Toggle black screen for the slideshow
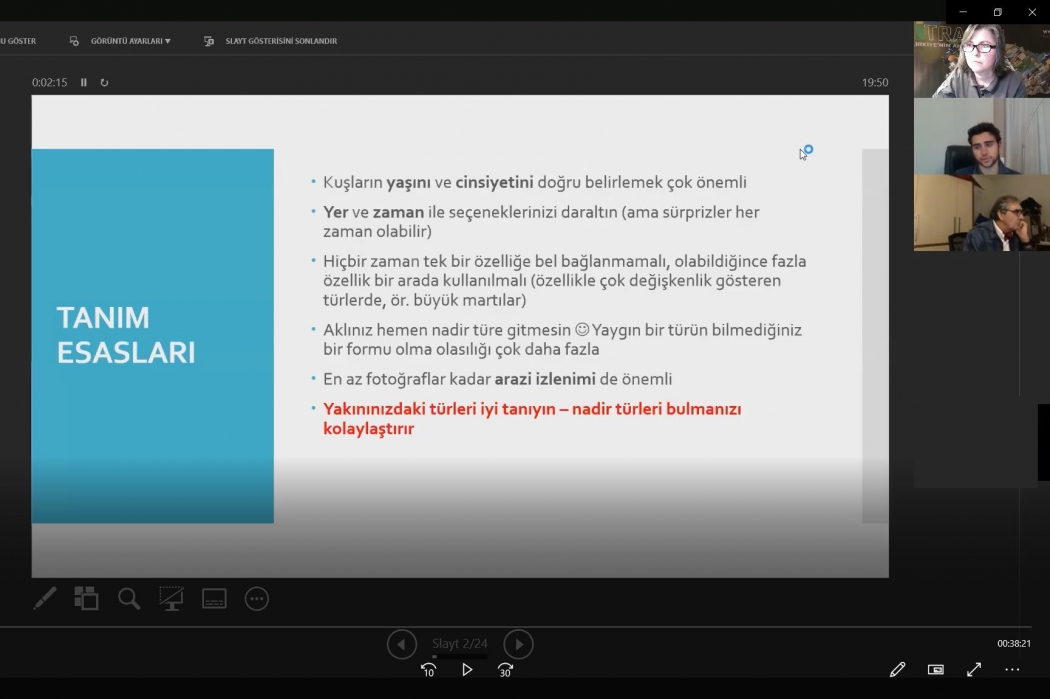Screen dimensions: 1050x699 click(x=171, y=599)
